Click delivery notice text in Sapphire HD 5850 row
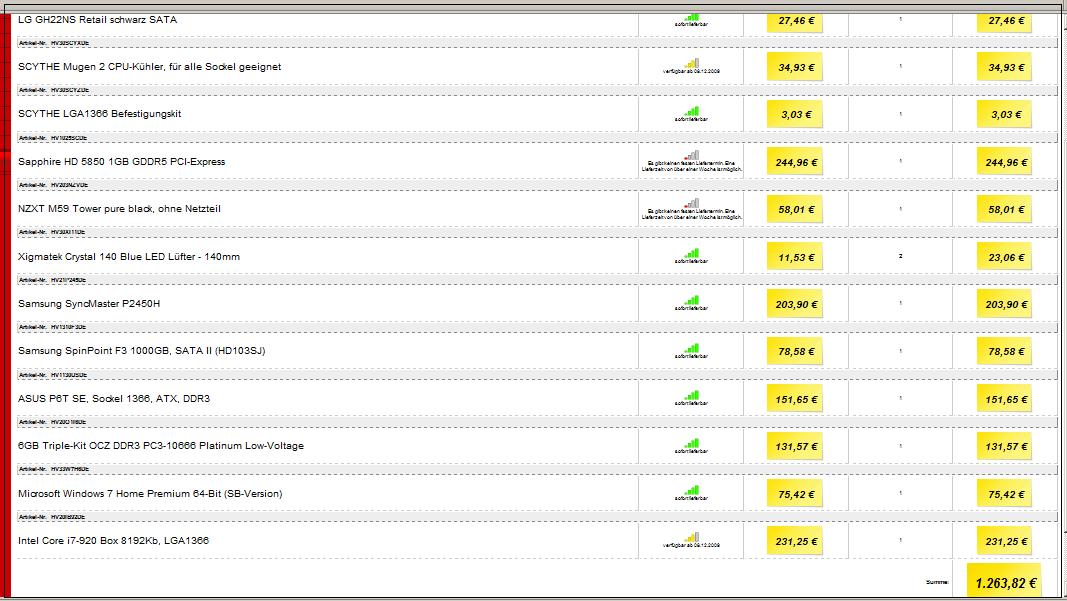The width and height of the screenshot is (1067, 601). (691, 166)
